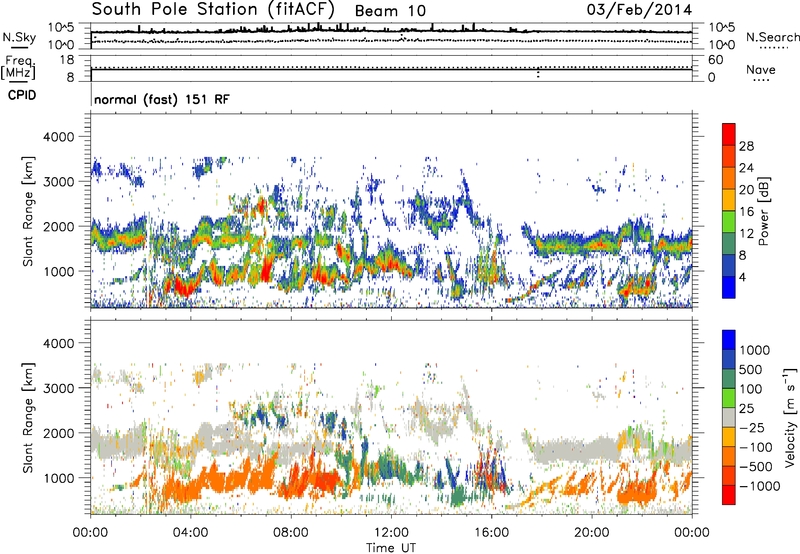The width and height of the screenshot is (800, 554).
Task: Click the "Beam 10" label
Action: point(390,11)
